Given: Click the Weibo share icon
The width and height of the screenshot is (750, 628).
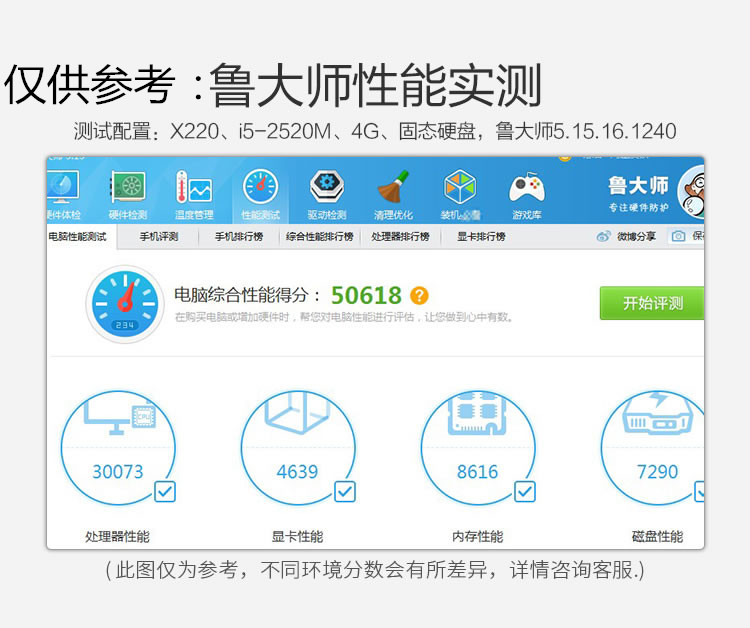Looking at the screenshot, I should pos(603,236).
